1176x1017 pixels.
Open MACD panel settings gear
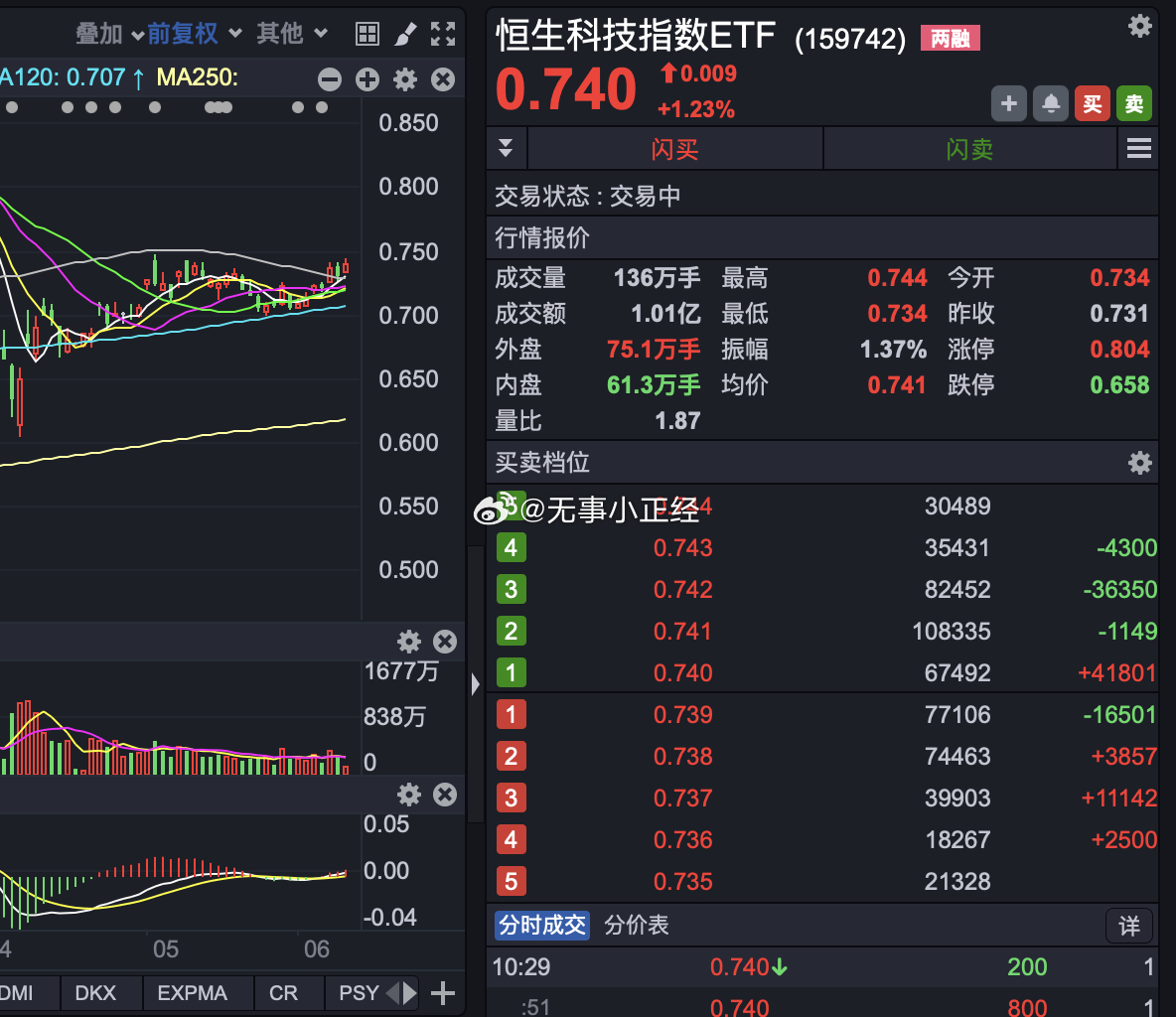[409, 795]
